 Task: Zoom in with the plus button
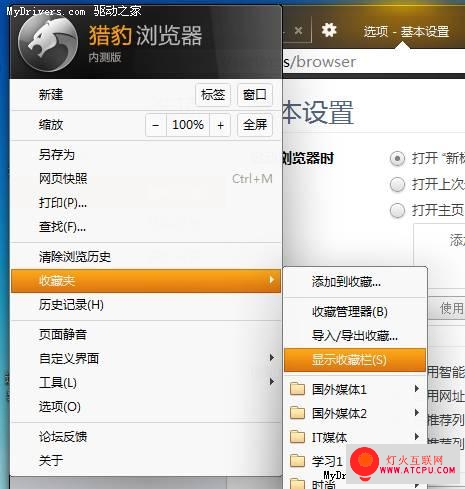pyautogui.click(x=220, y=125)
